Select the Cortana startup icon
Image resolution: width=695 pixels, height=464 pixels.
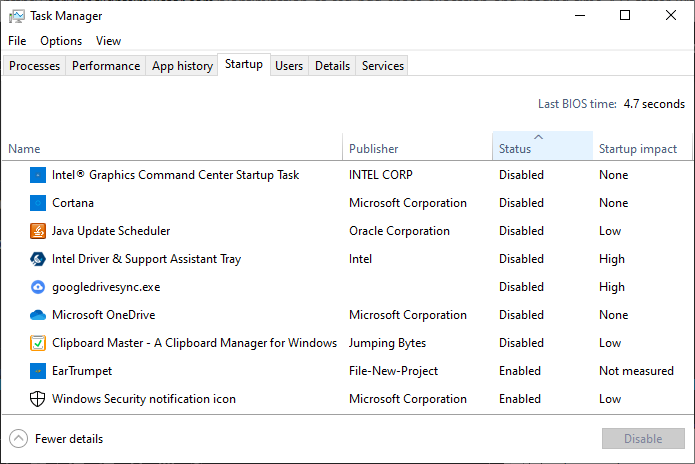[x=38, y=203]
